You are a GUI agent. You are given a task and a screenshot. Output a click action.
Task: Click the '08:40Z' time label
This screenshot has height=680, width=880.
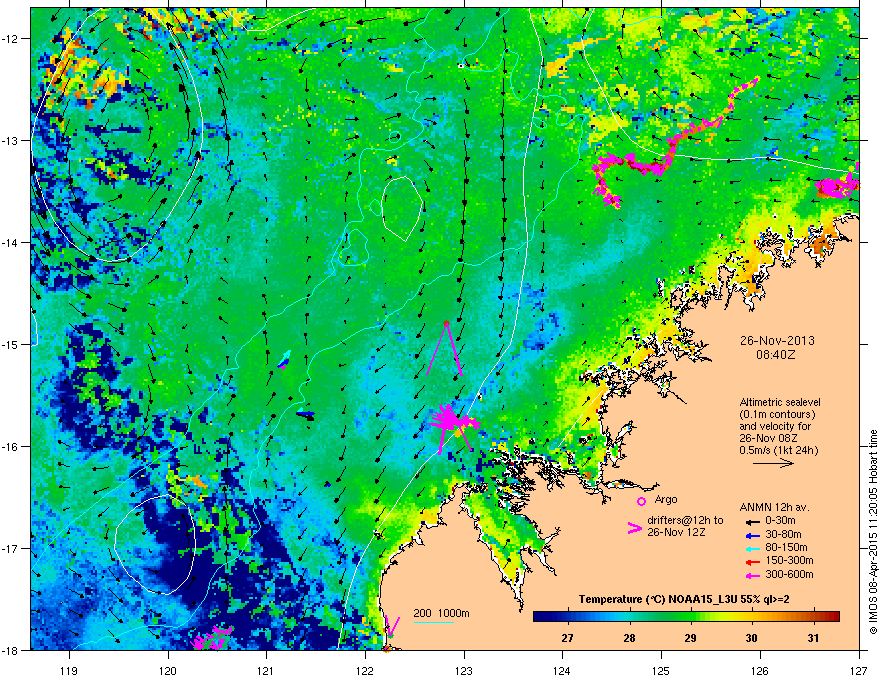776,355
